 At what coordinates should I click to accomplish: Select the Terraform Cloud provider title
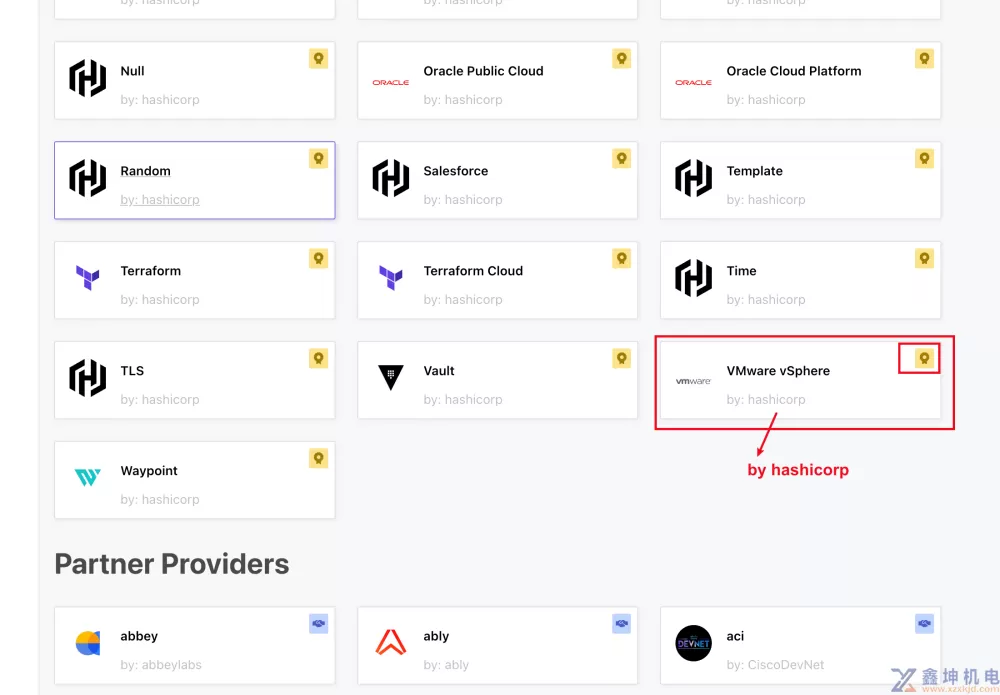click(x=473, y=271)
